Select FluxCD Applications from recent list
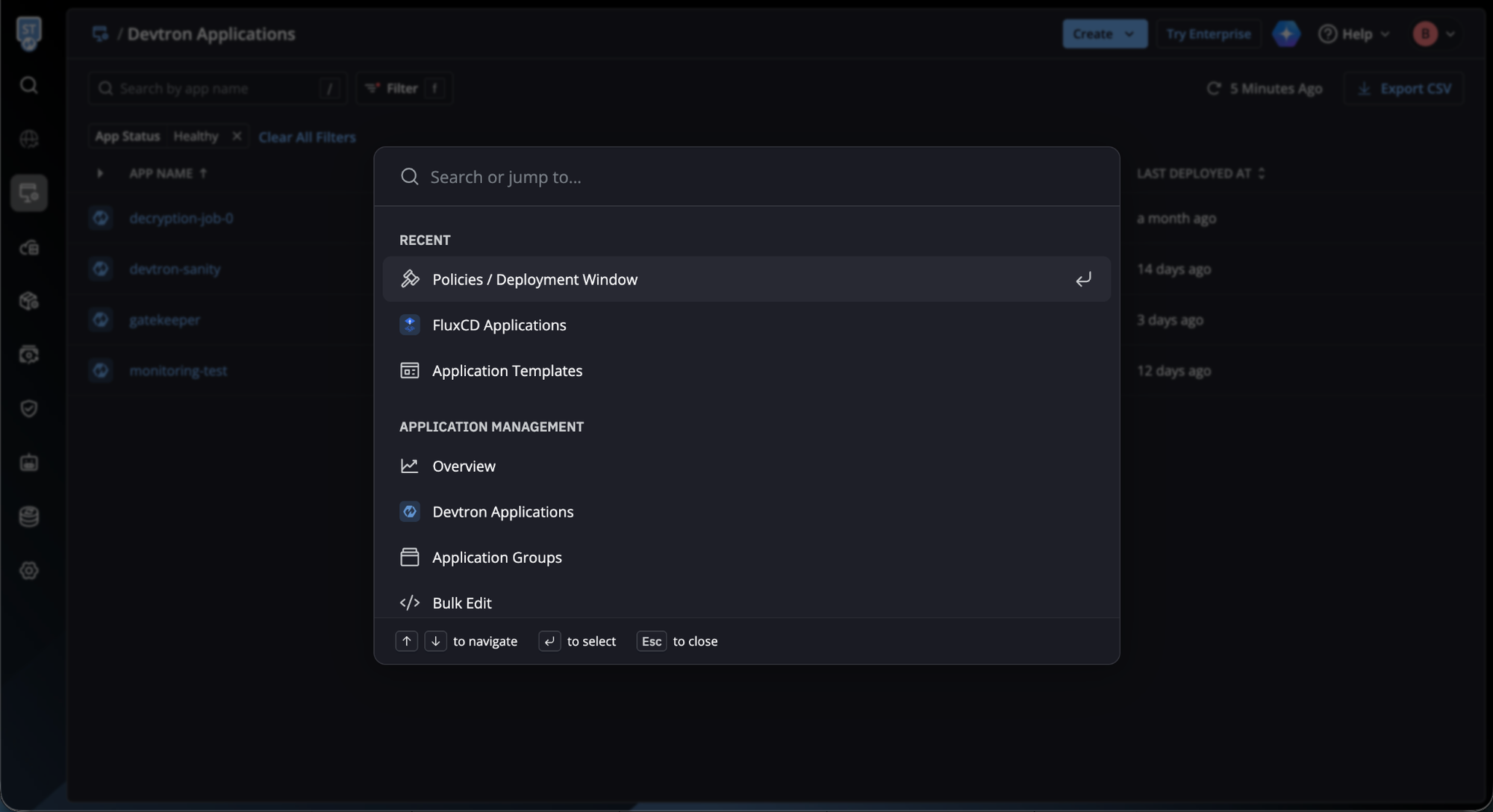The width and height of the screenshot is (1493, 812). point(499,325)
